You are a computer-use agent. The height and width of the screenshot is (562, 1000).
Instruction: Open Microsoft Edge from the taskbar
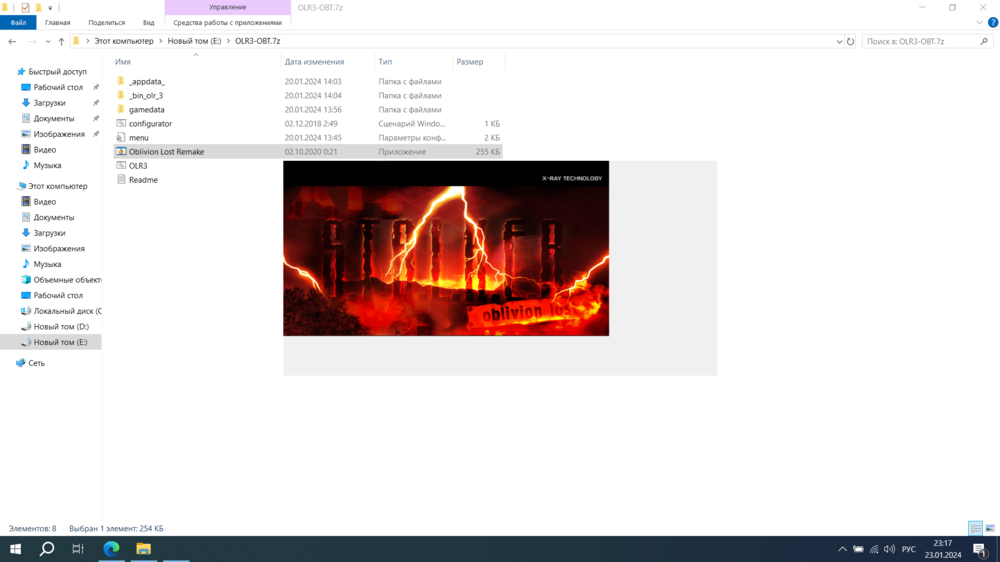click(x=111, y=549)
